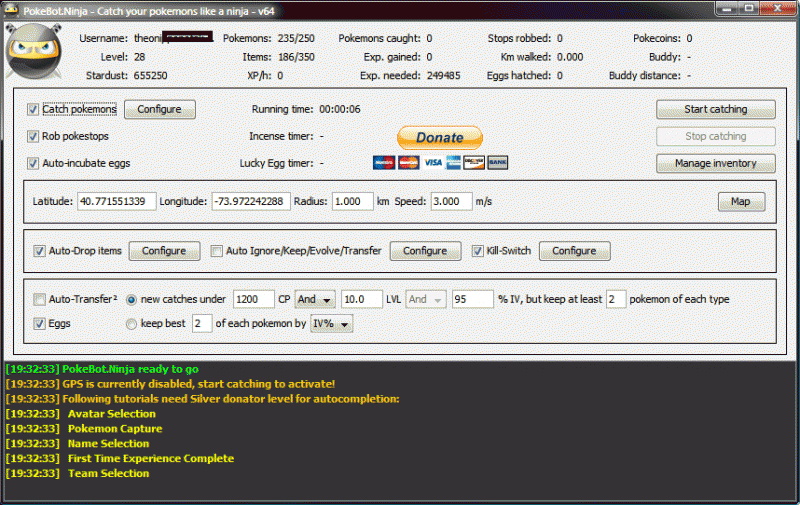800x505 pixels.
Task: Enable Auto Ignore/Keep/Evolve/Transfer checkbox
Action: pos(217,251)
